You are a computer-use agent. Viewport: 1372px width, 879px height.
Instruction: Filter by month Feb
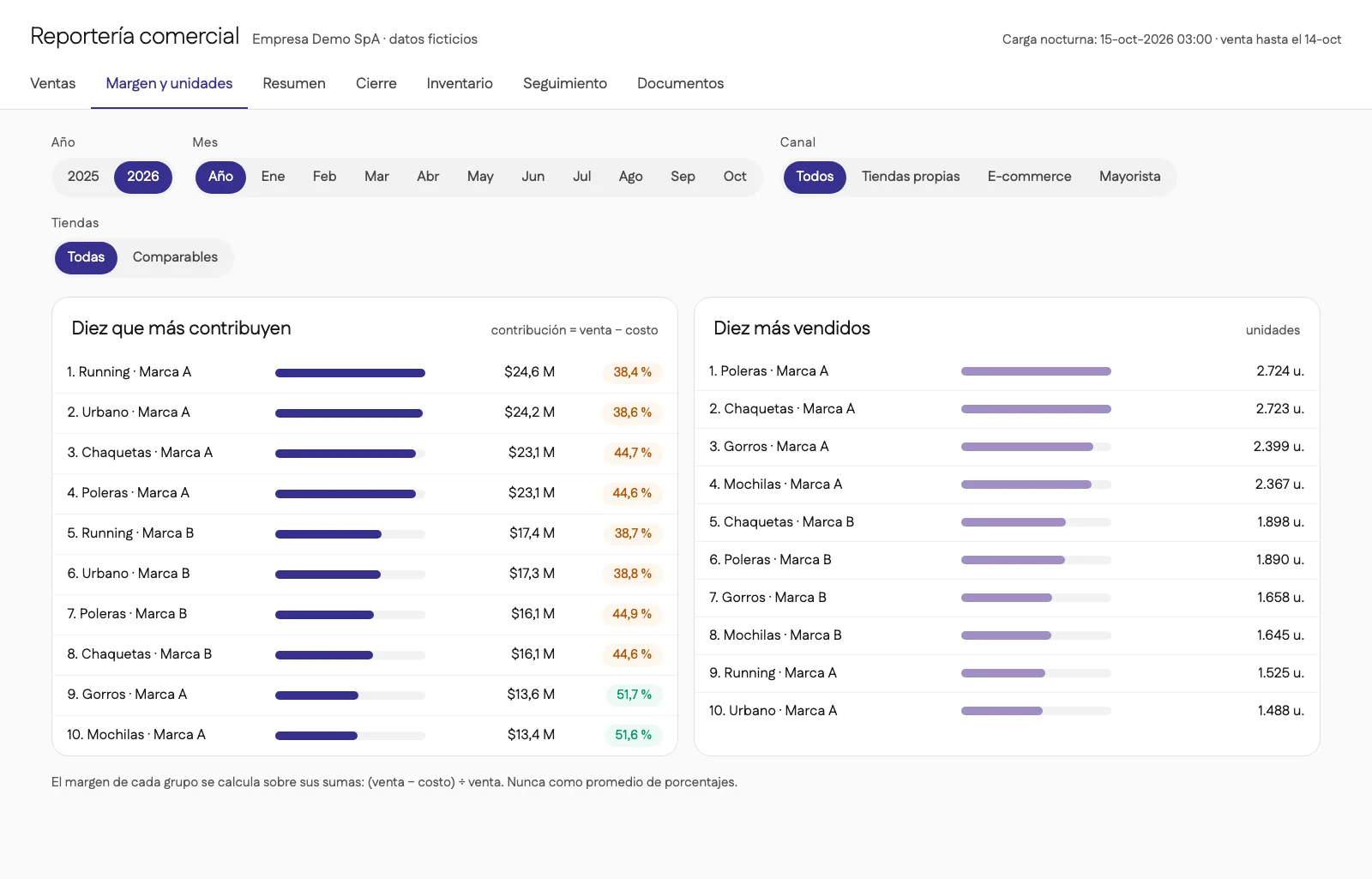coord(324,177)
